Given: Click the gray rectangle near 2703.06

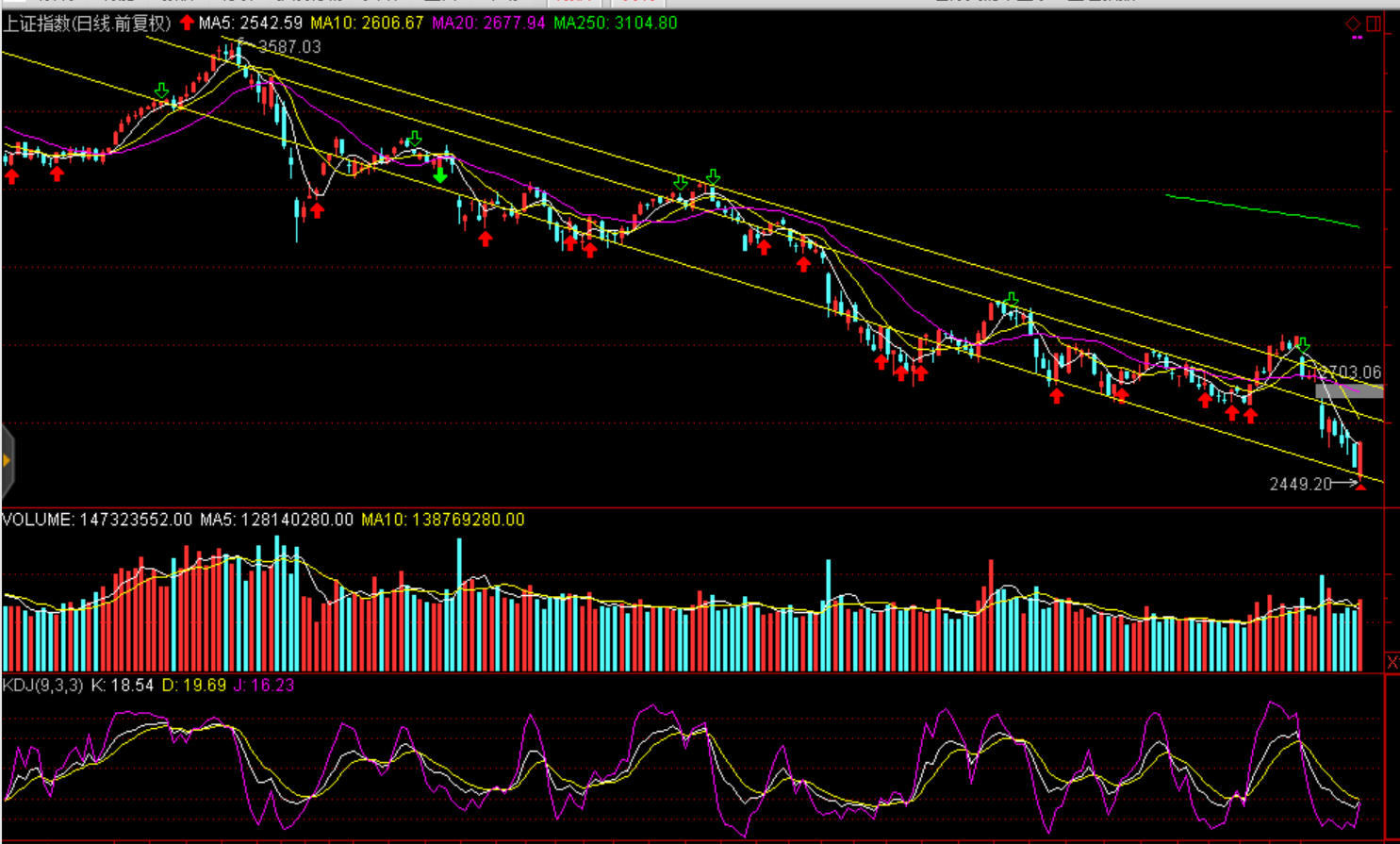Looking at the screenshot, I should click(x=1348, y=390).
